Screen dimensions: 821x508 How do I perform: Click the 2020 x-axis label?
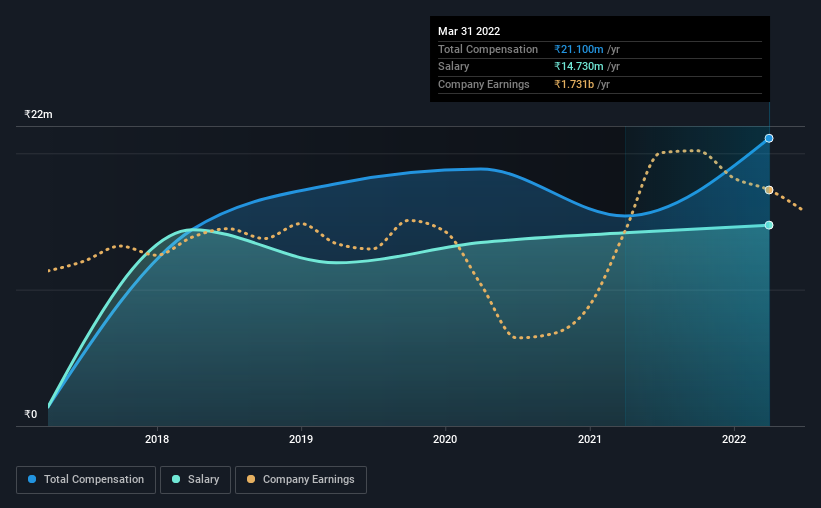tap(445, 439)
